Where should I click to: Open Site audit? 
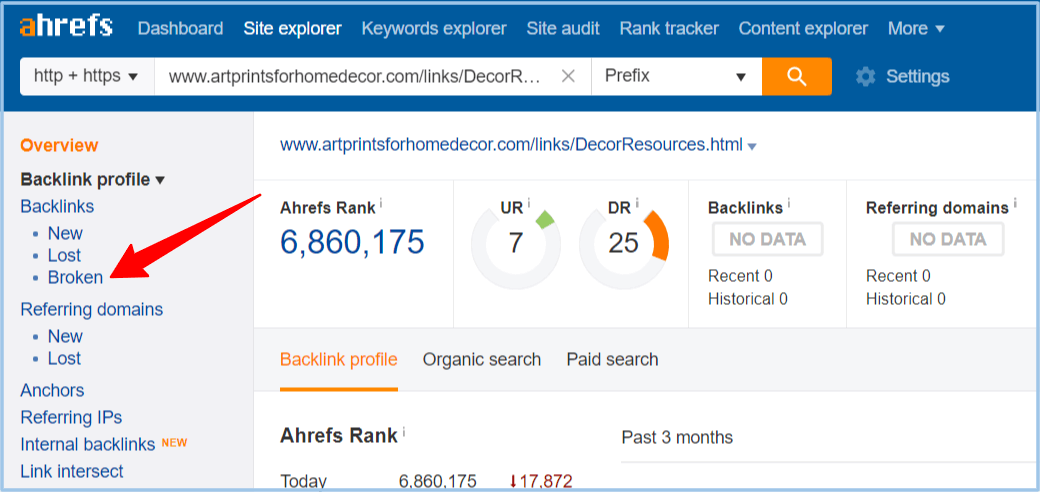point(563,29)
